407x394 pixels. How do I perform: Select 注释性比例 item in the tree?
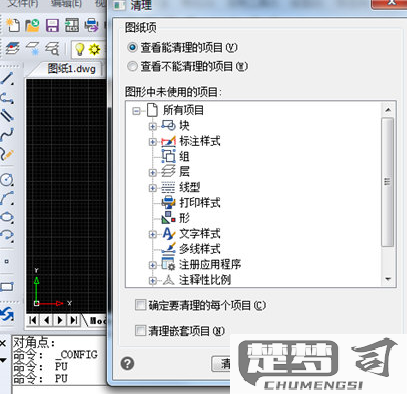tap(205, 280)
